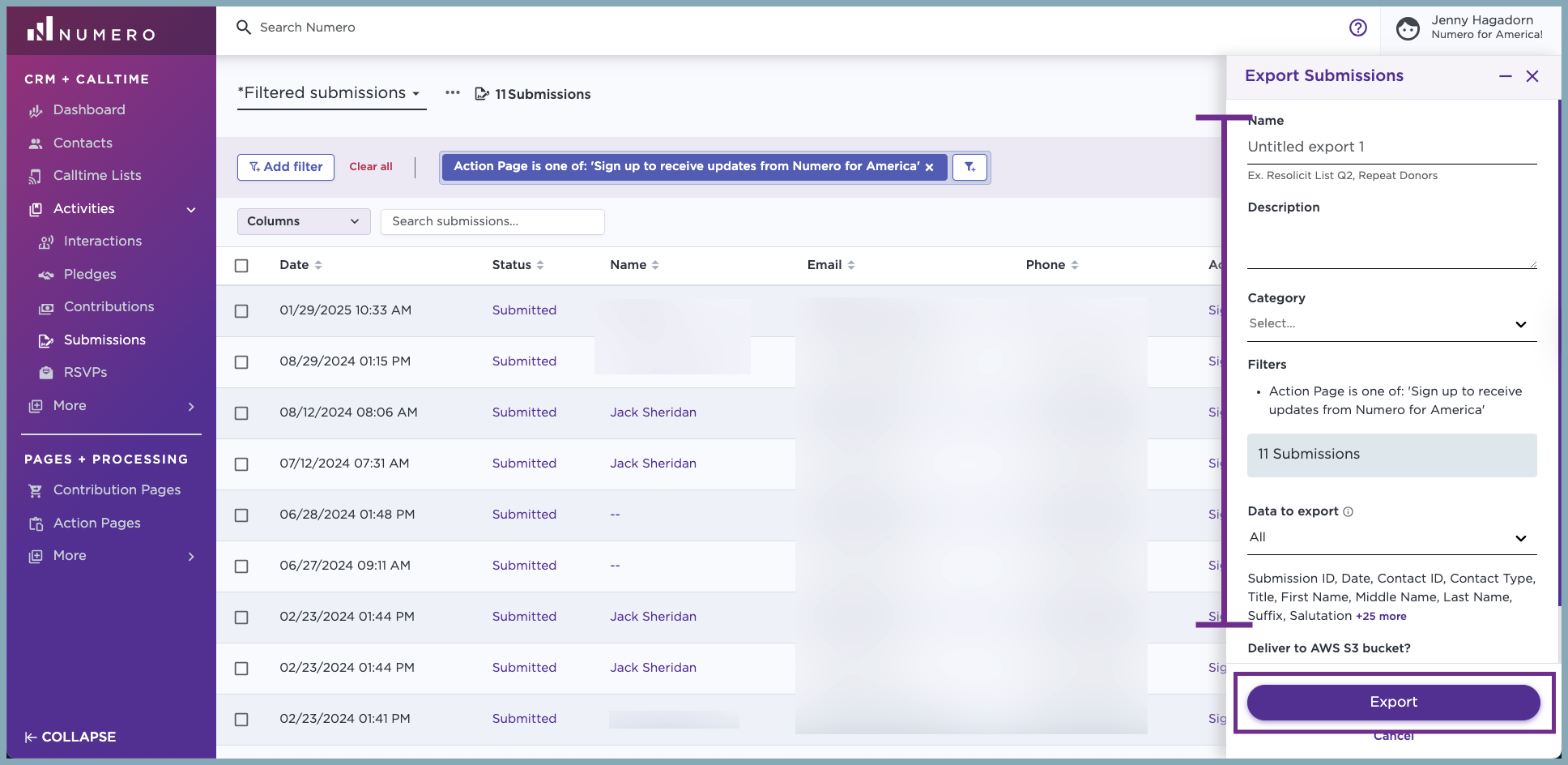Click Submitted status in 07/12/2024 row
The width and height of the screenshot is (1568, 765).
point(524,464)
